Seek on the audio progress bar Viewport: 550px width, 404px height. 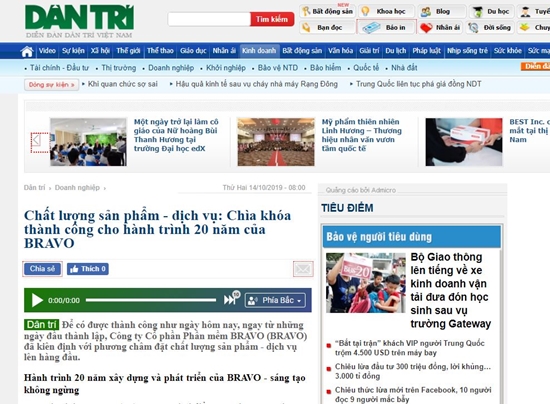click(151, 300)
